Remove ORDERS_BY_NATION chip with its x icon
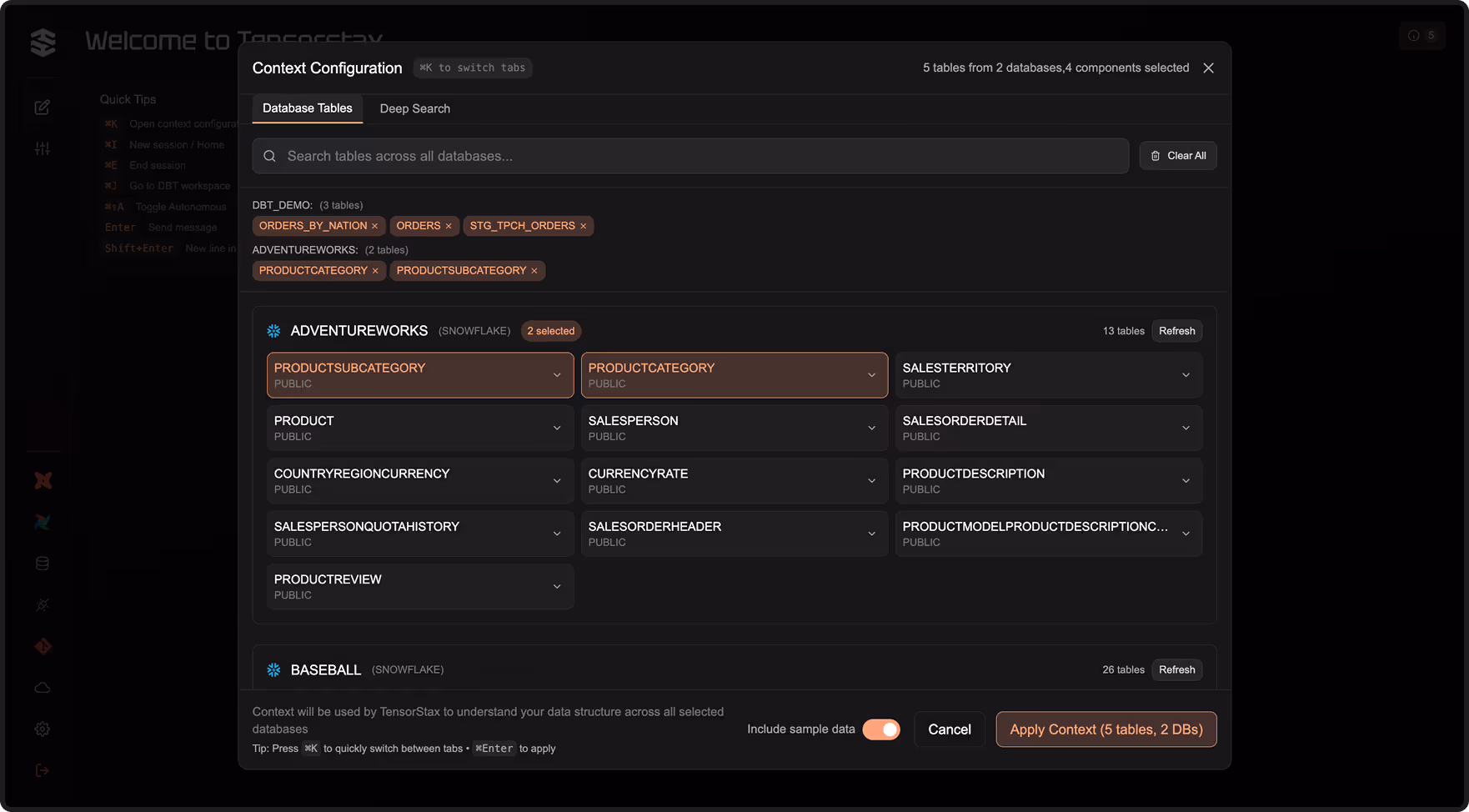 (374, 226)
